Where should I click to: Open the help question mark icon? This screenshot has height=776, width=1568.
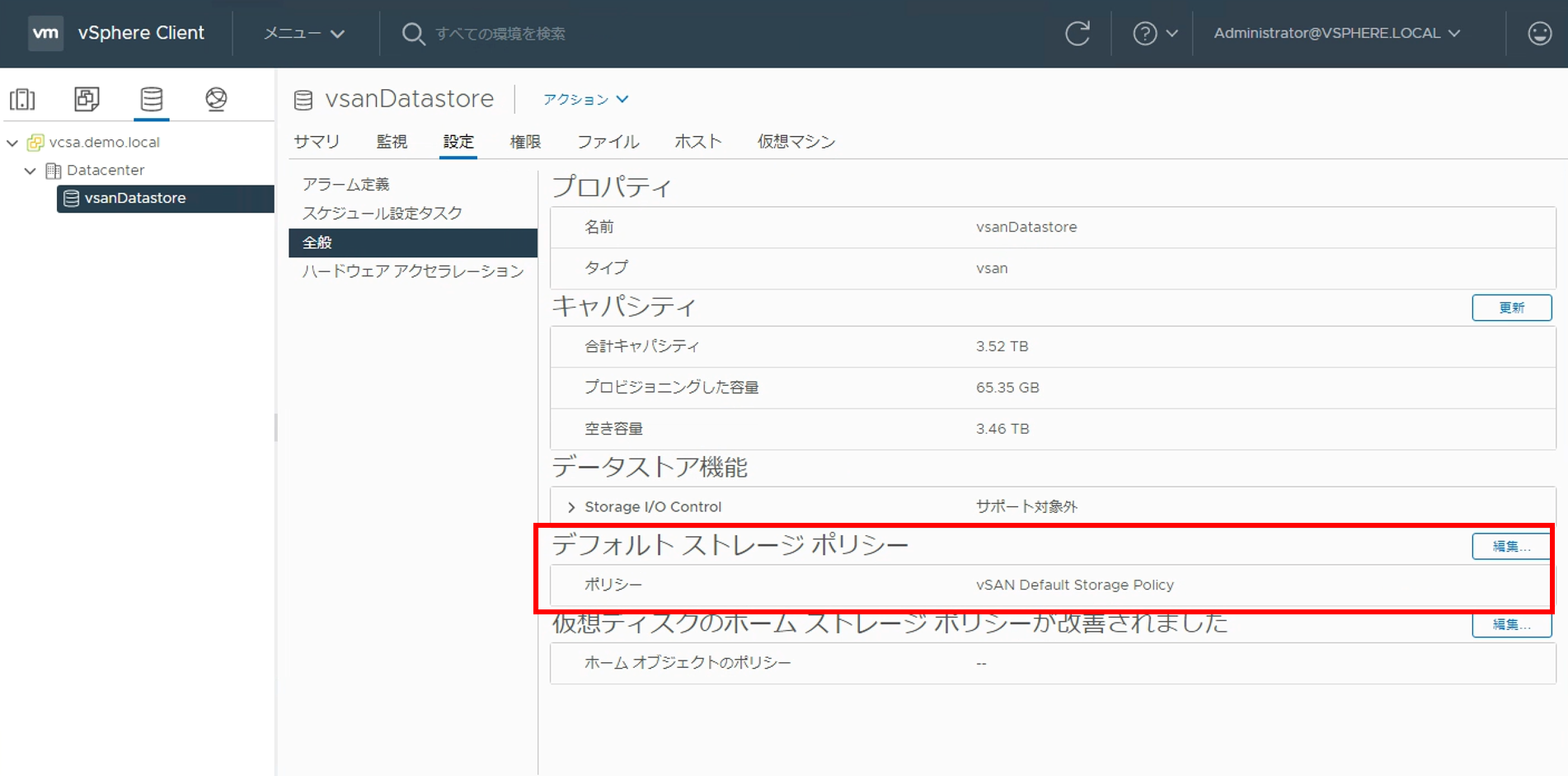pos(1144,34)
